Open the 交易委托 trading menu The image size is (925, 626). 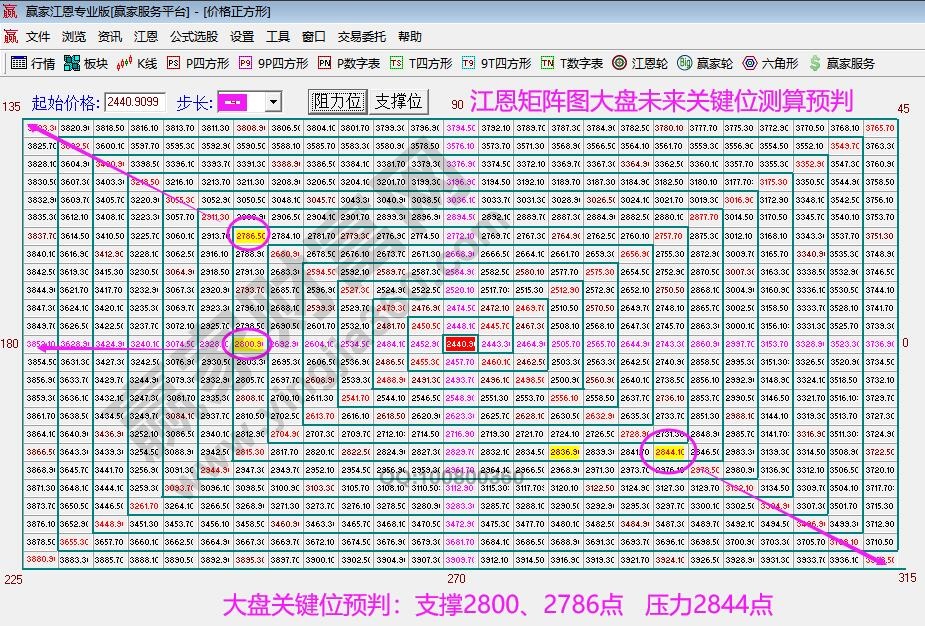point(360,36)
